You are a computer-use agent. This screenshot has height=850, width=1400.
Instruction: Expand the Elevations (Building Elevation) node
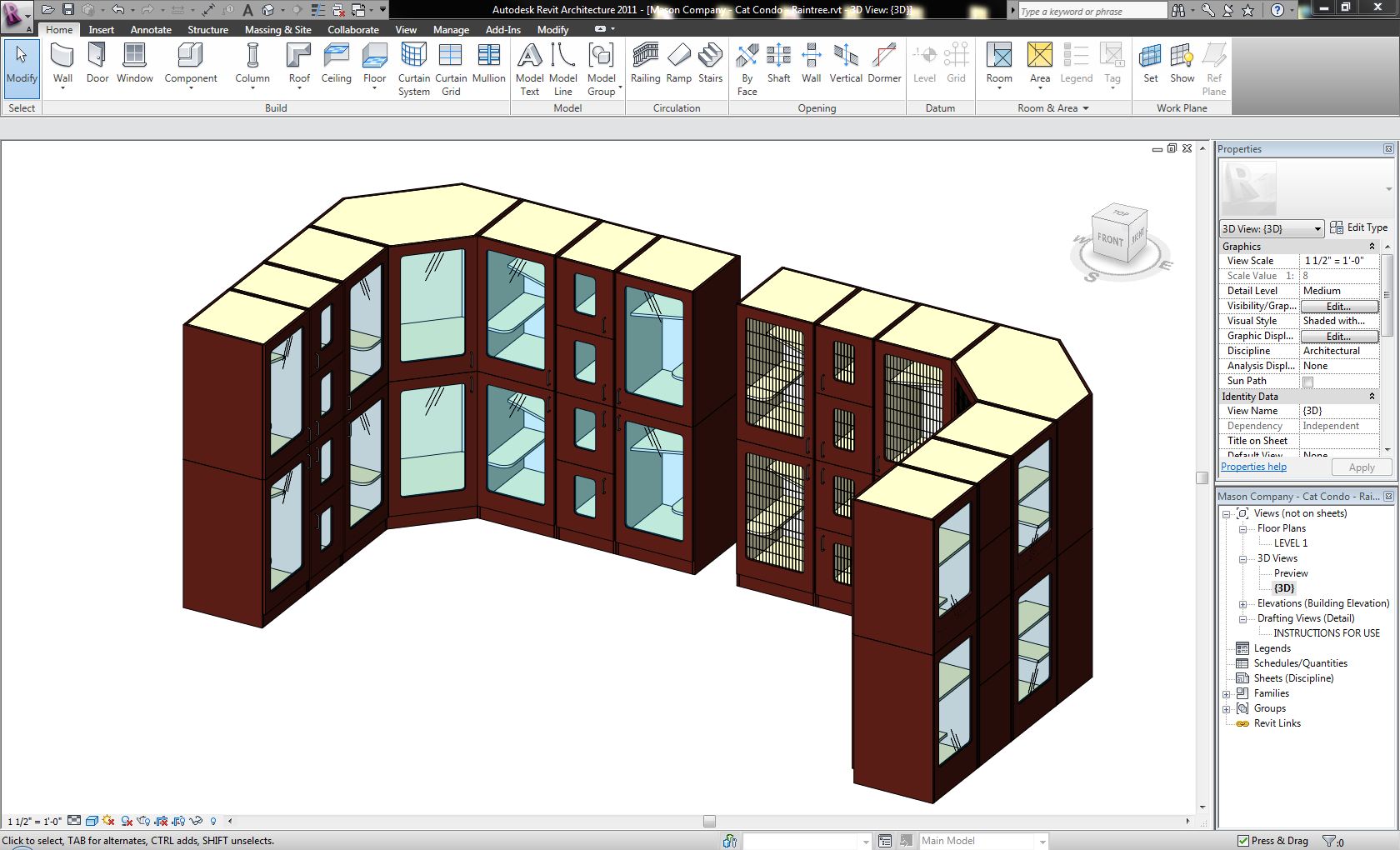pos(1242,604)
